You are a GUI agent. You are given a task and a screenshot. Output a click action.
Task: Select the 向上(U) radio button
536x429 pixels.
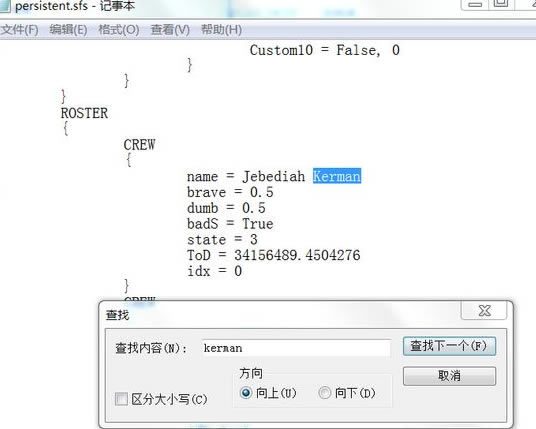(x=246, y=393)
